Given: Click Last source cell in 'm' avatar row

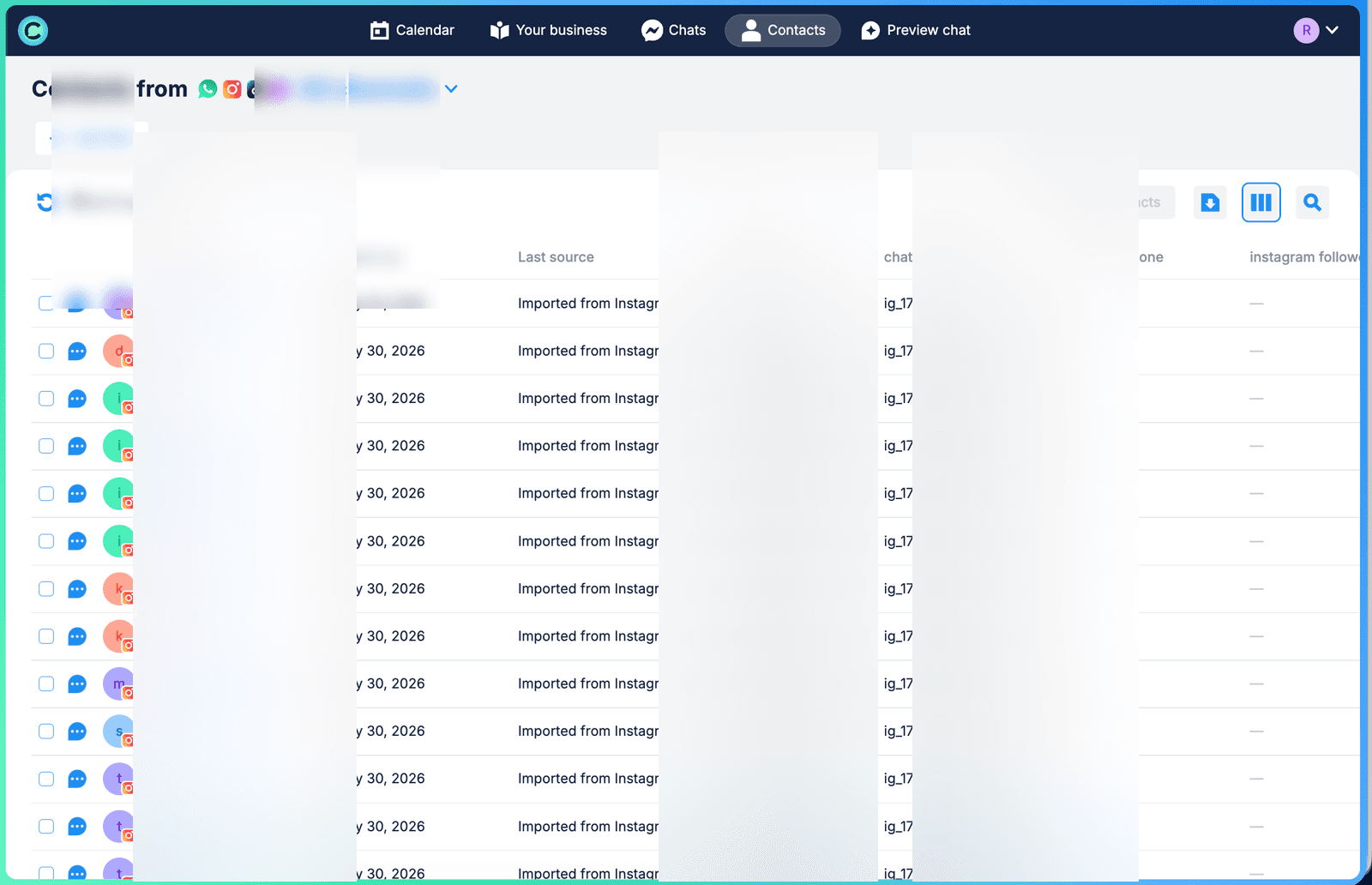Looking at the screenshot, I should 588,683.
